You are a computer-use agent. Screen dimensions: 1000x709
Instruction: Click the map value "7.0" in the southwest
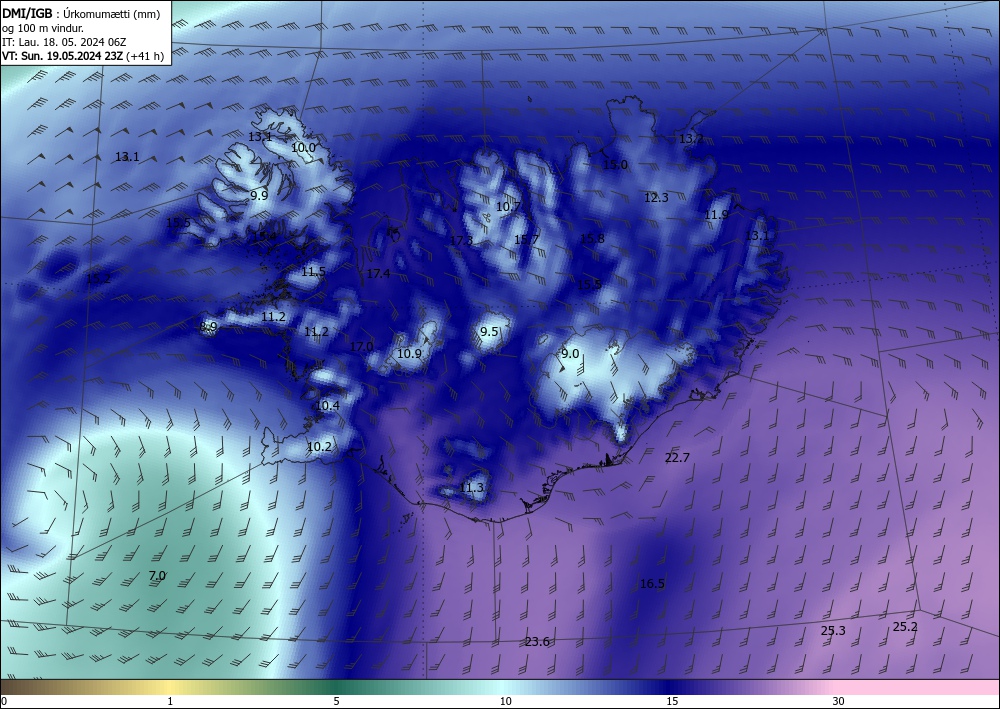click(157, 576)
